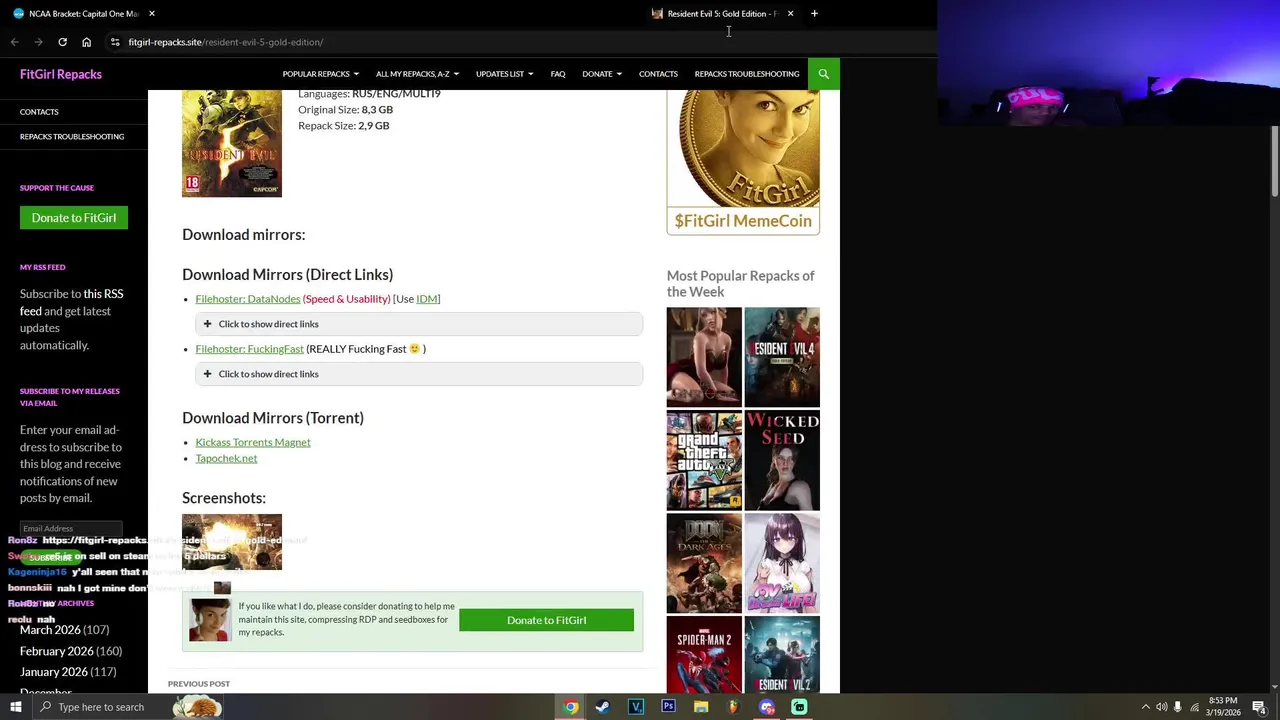Open Resident Evil 2 repack thumbnail

(x=782, y=655)
